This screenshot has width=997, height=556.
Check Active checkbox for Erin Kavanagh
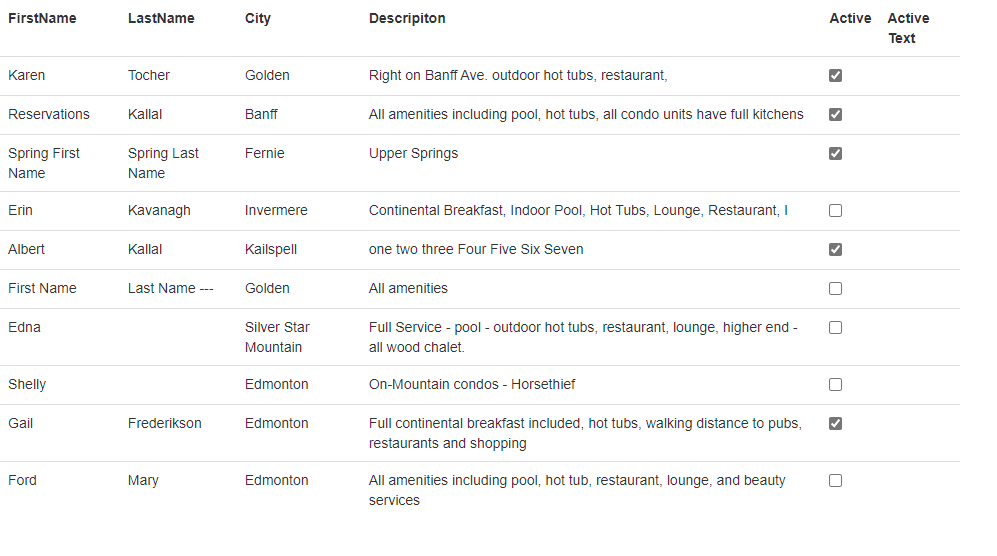pos(835,211)
